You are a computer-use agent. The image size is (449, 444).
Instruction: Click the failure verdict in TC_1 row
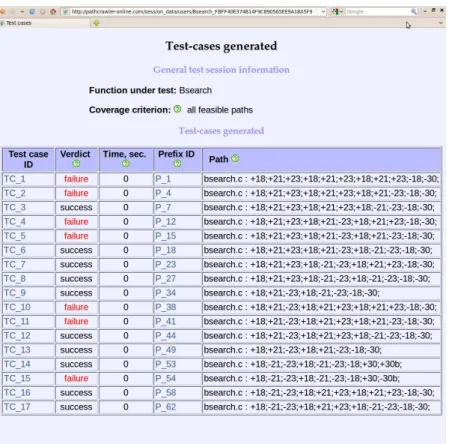[76, 179]
